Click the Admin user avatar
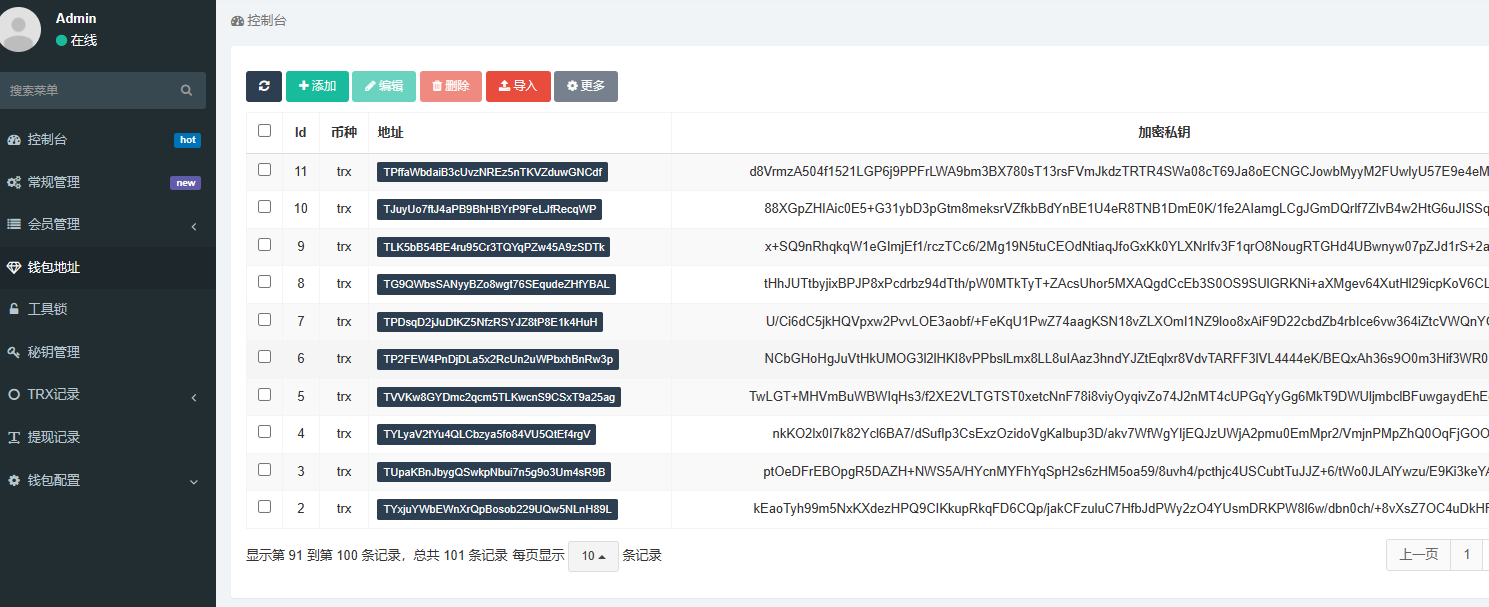Viewport: 1489px width, 607px height. click(x=20, y=29)
